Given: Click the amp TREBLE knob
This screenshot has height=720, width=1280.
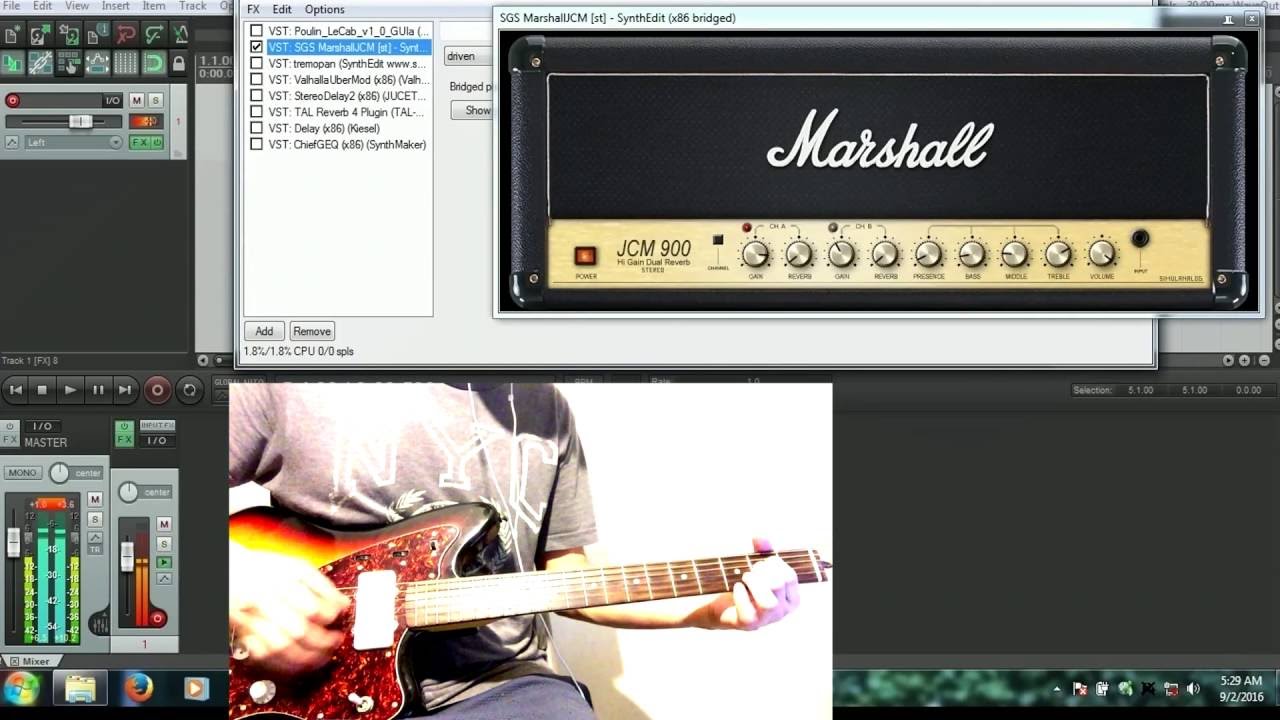Looking at the screenshot, I should pyautogui.click(x=1058, y=254).
